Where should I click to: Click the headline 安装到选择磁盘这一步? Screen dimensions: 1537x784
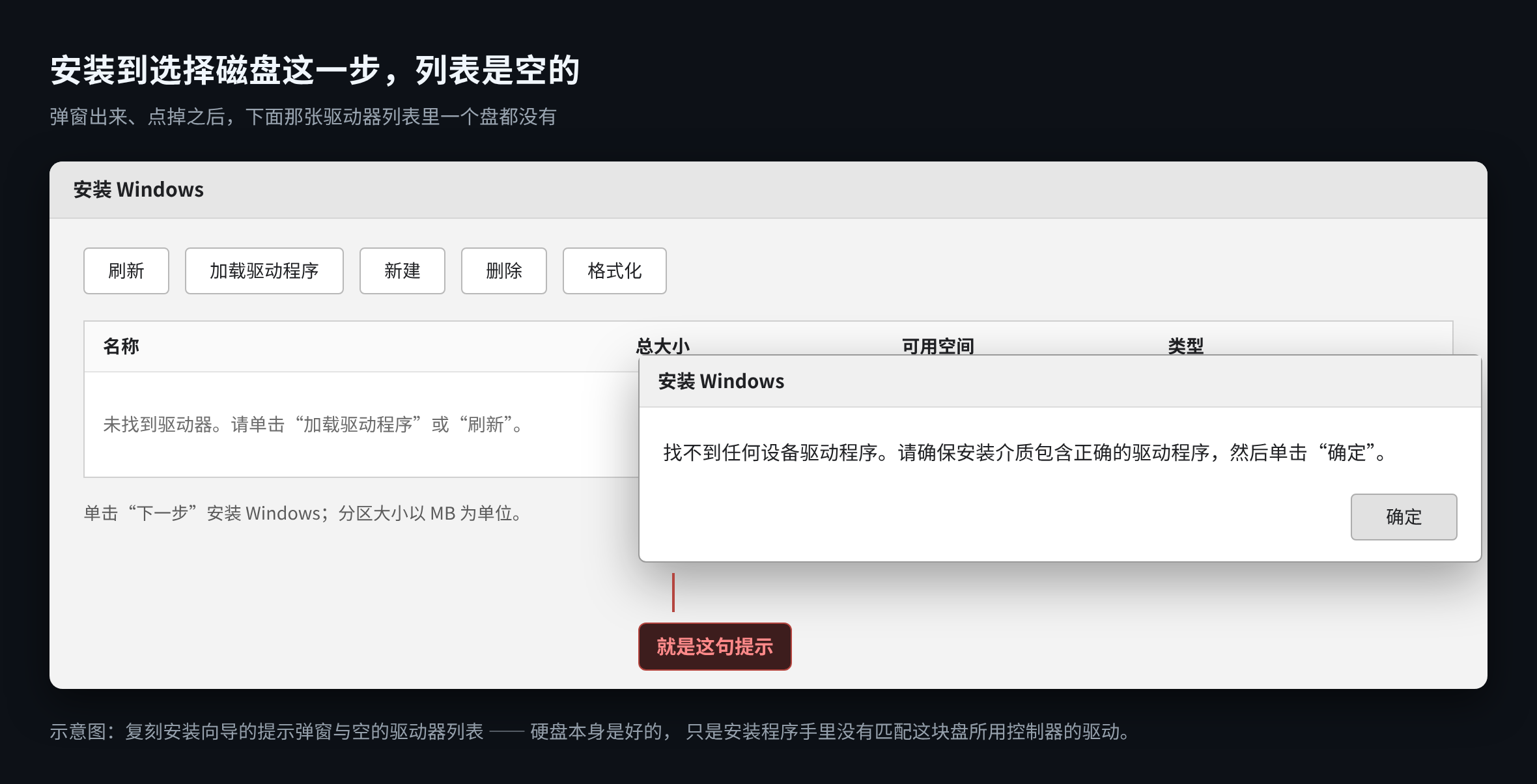coord(315,70)
